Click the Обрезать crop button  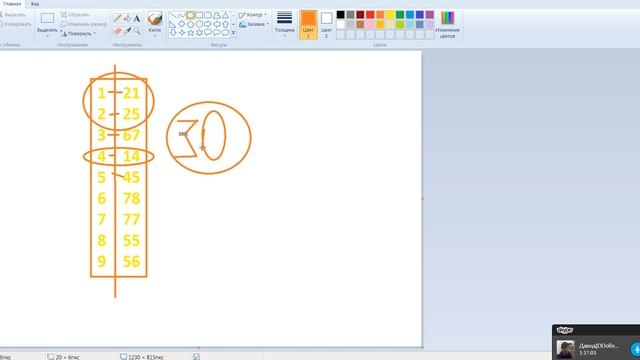(x=75, y=15)
